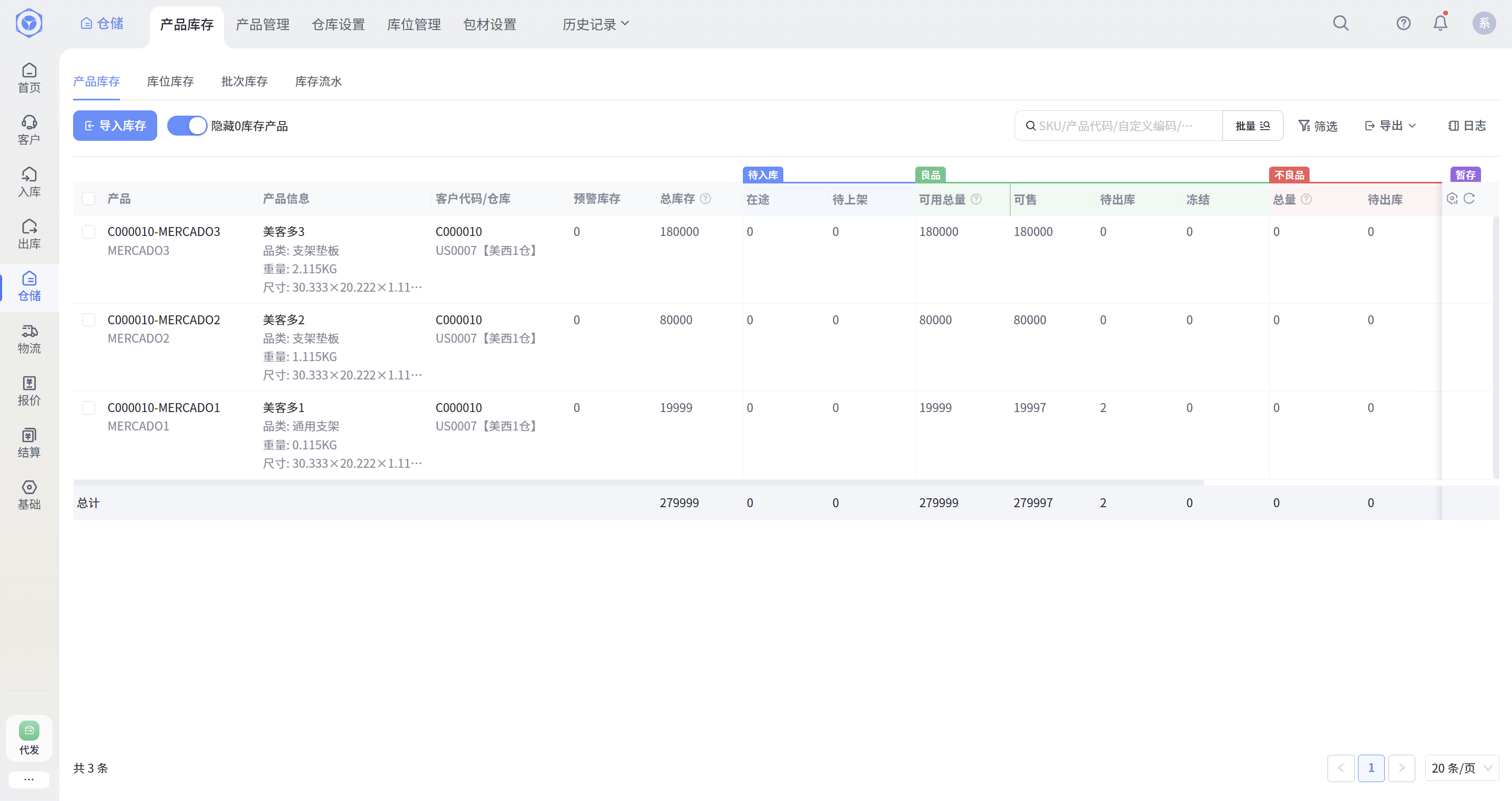Click the vertical table scrollbar
Image resolution: width=1512 pixels, height=801 pixels.
[x=1496, y=347]
